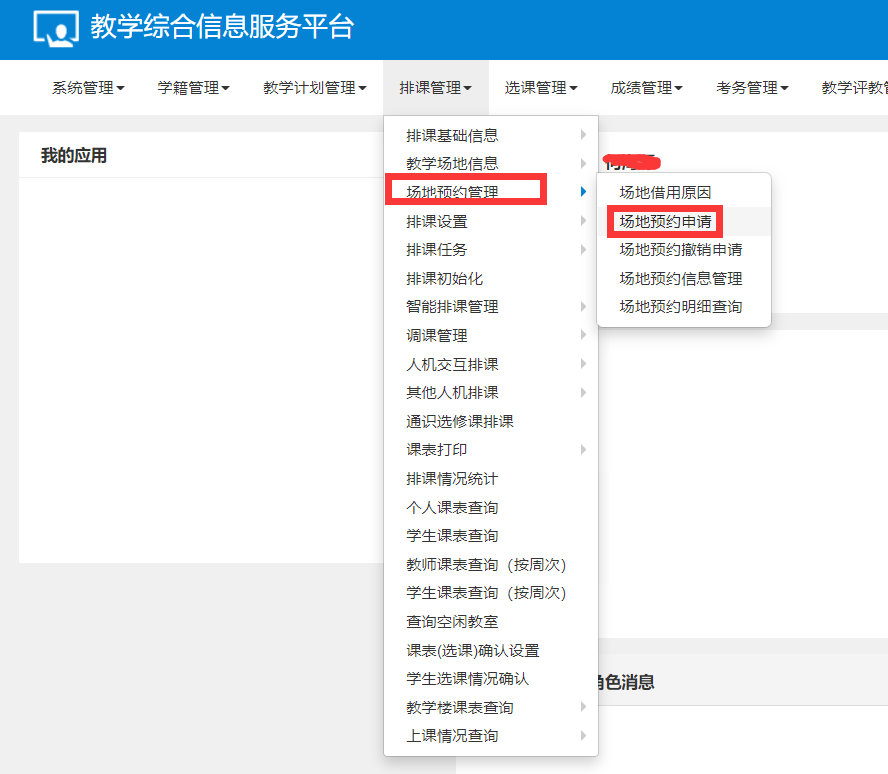Image resolution: width=888 pixels, height=774 pixels.
Task: Open 场地预约信息管理 from submenu
Action: coord(680,279)
